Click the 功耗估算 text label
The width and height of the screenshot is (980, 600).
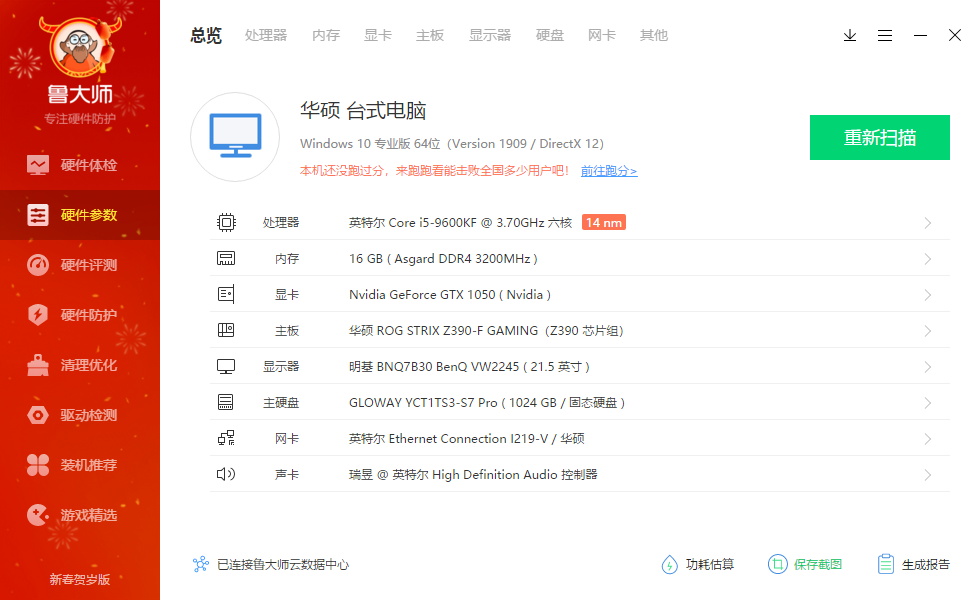[710, 564]
